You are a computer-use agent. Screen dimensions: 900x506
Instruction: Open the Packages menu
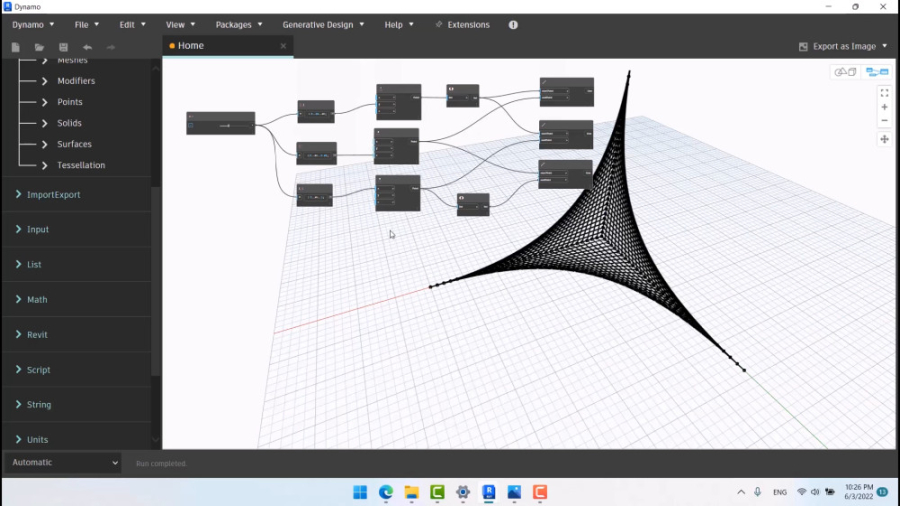(x=239, y=25)
